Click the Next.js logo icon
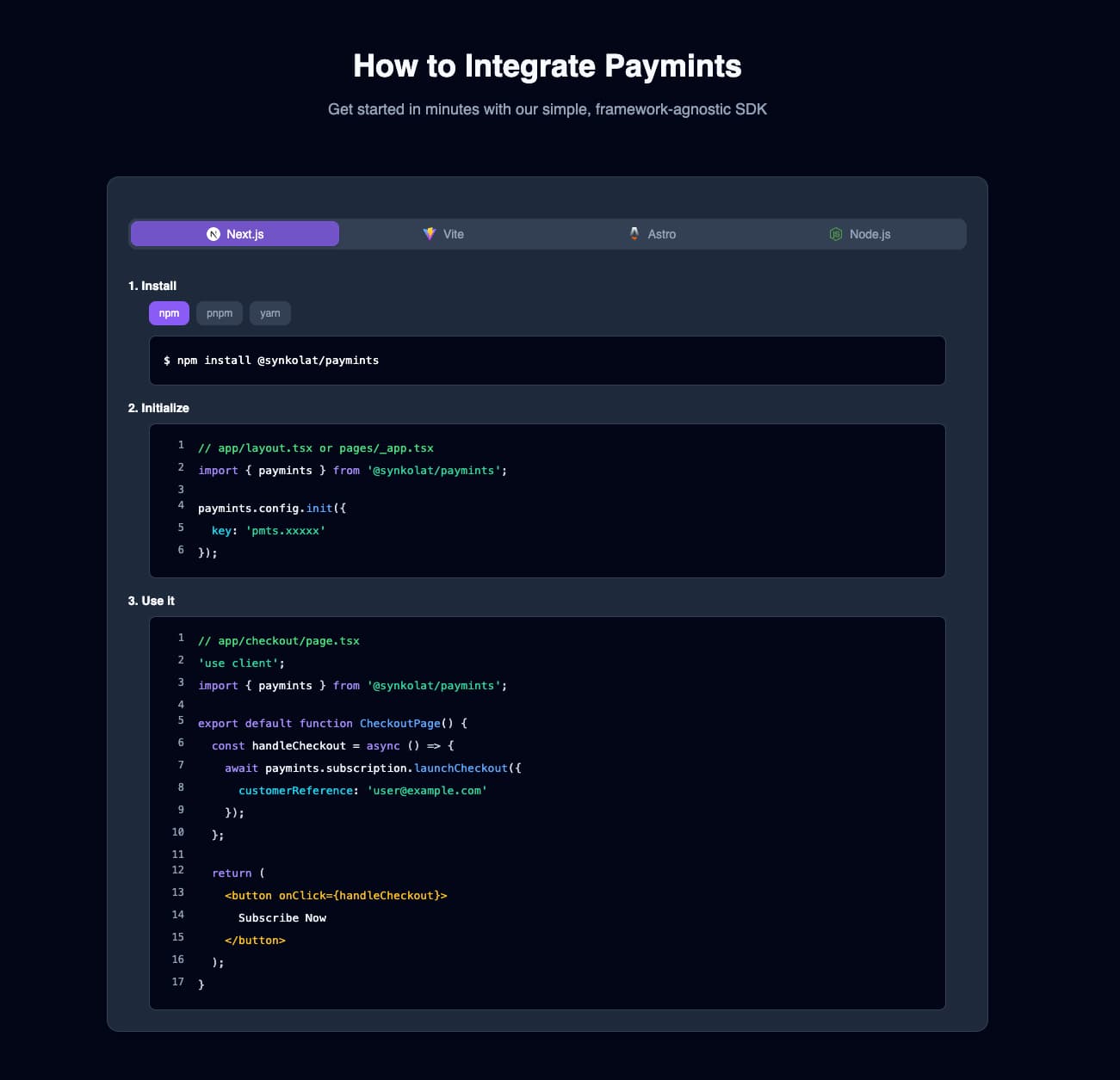The height and width of the screenshot is (1080, 1120). pyautogui.click(x=213, y=234)
